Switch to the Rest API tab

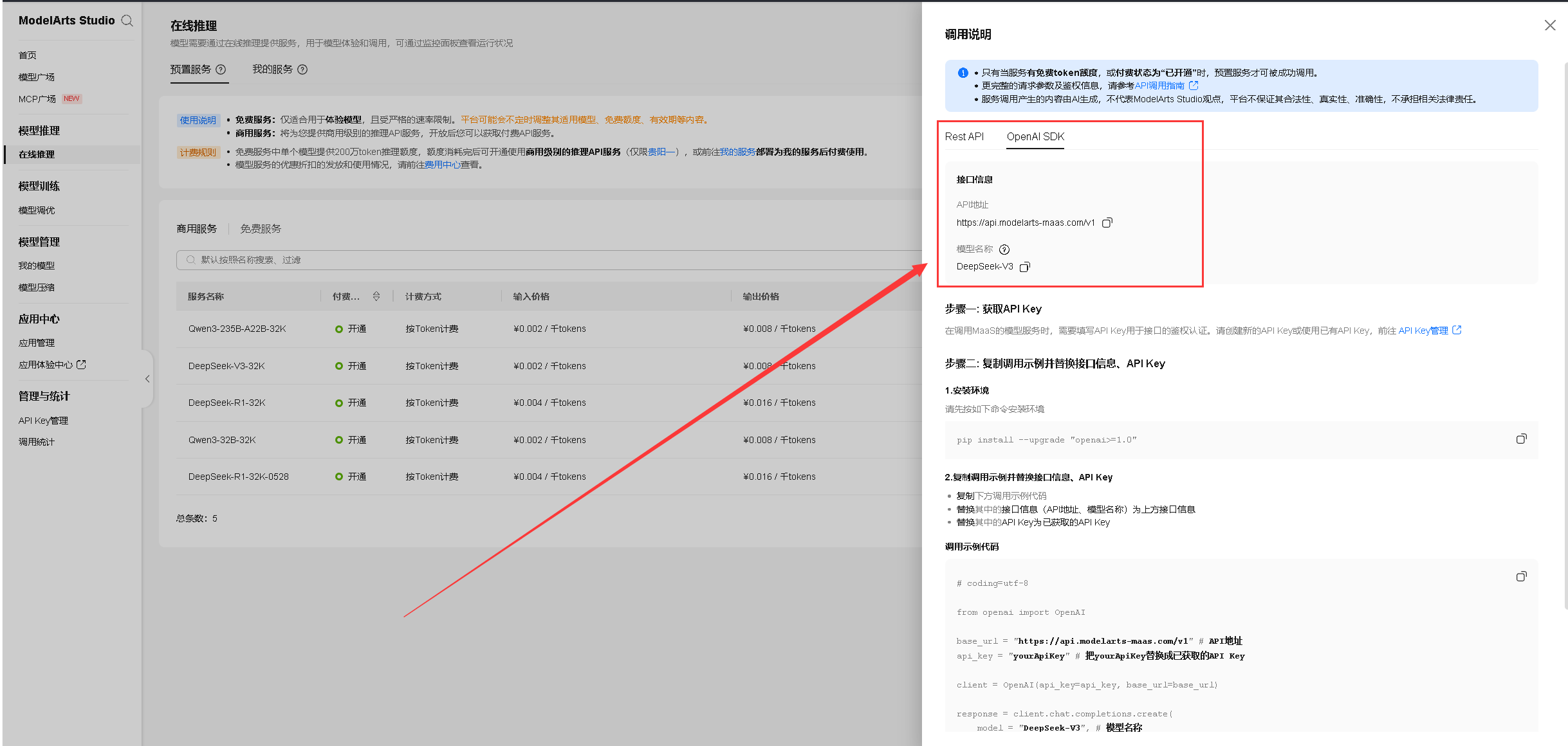(x=964, y=136)
